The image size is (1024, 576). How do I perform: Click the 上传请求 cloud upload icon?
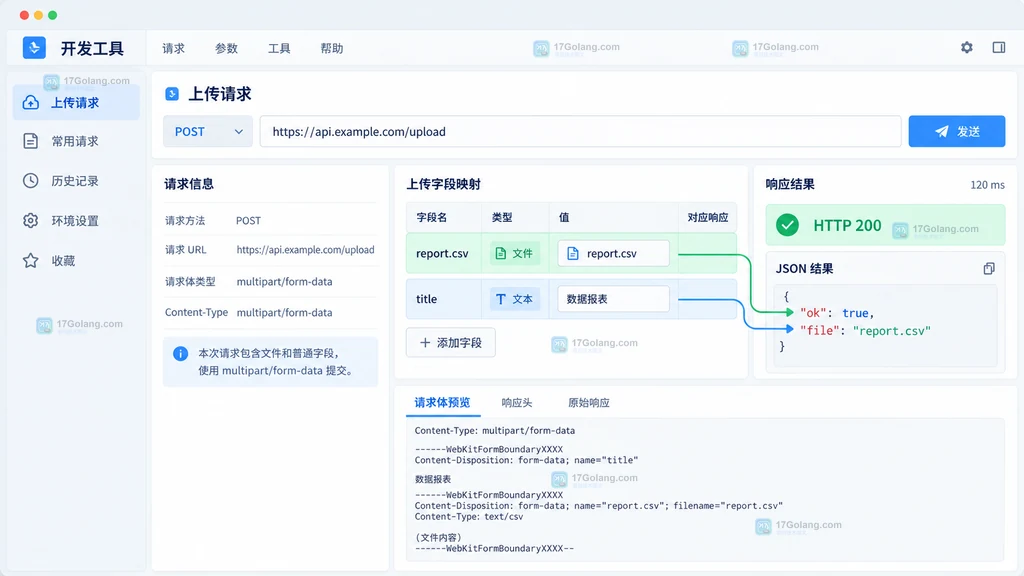click(x=31, y=103)
